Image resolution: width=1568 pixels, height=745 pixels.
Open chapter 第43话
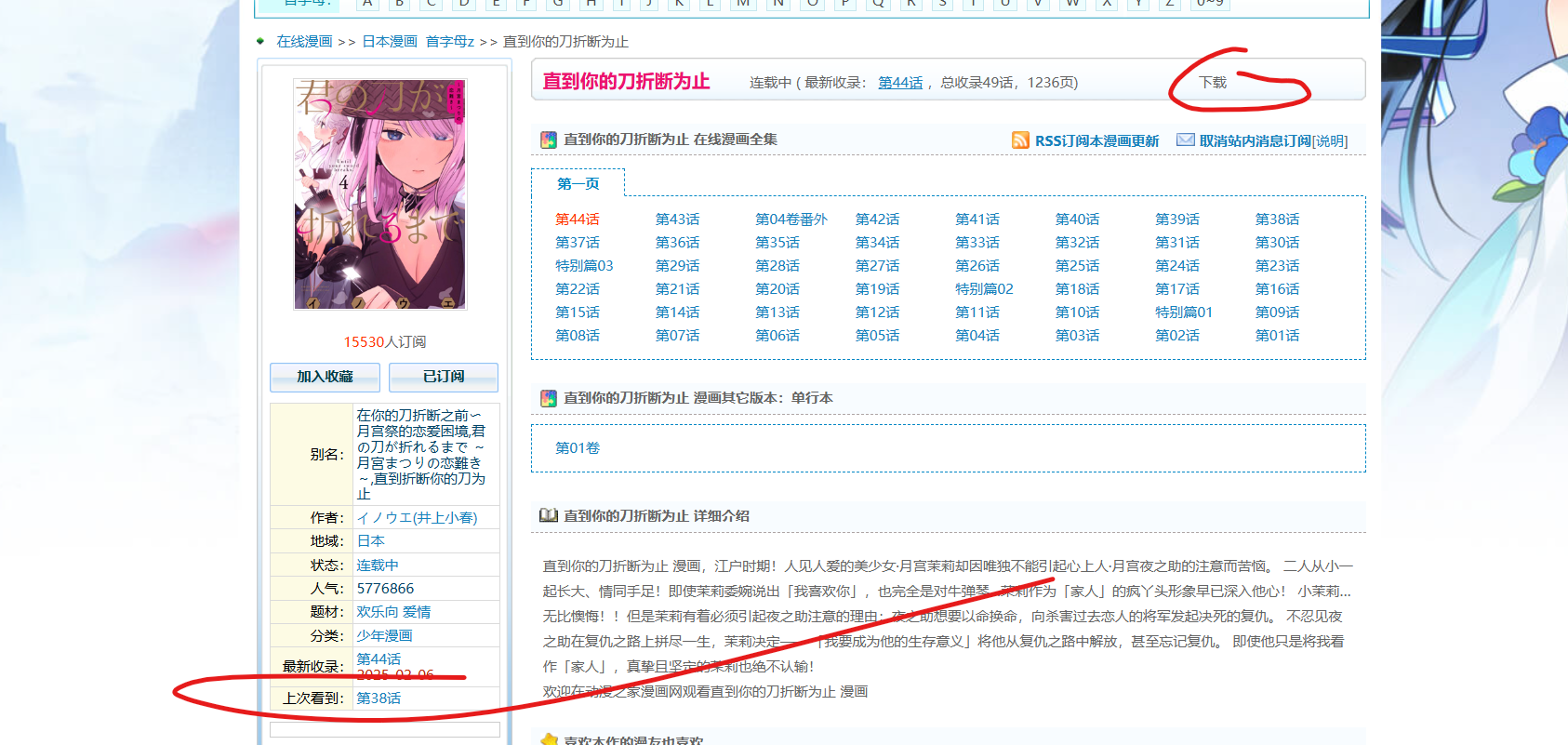(677, 220)
